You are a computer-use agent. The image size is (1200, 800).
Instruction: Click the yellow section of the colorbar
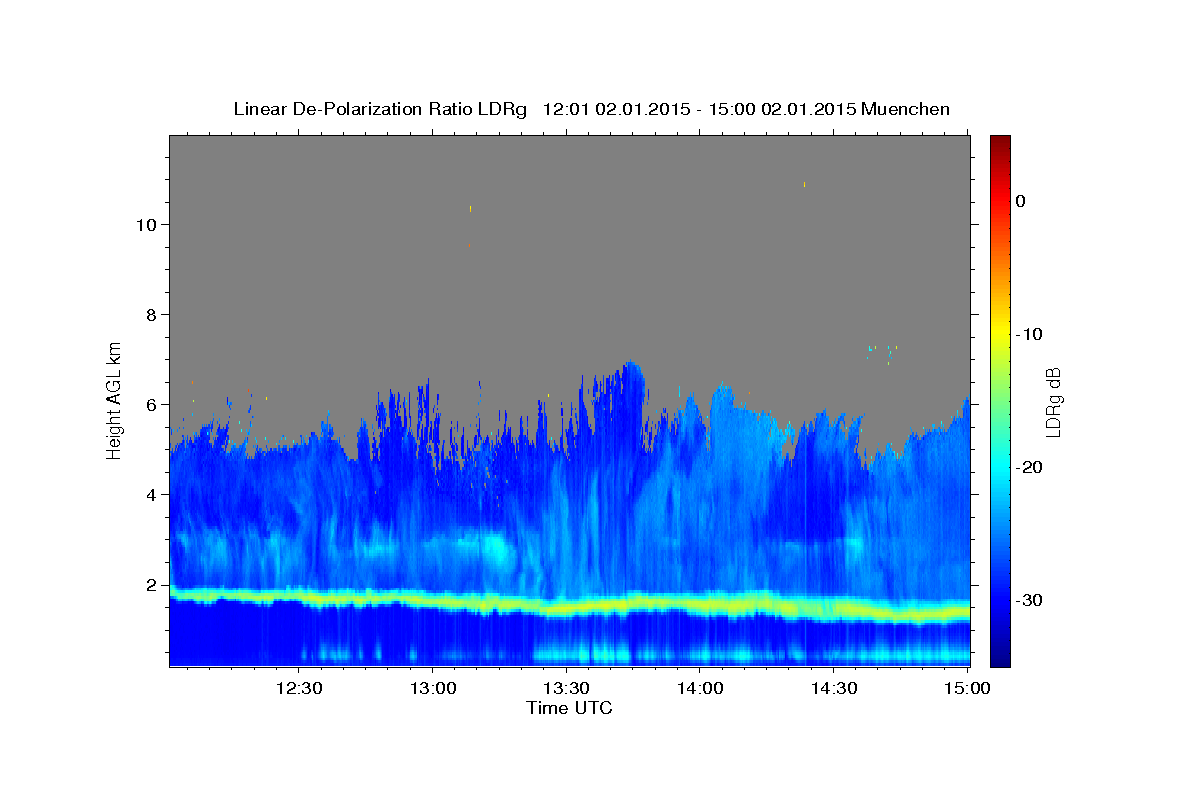[x=1000, y=330]
